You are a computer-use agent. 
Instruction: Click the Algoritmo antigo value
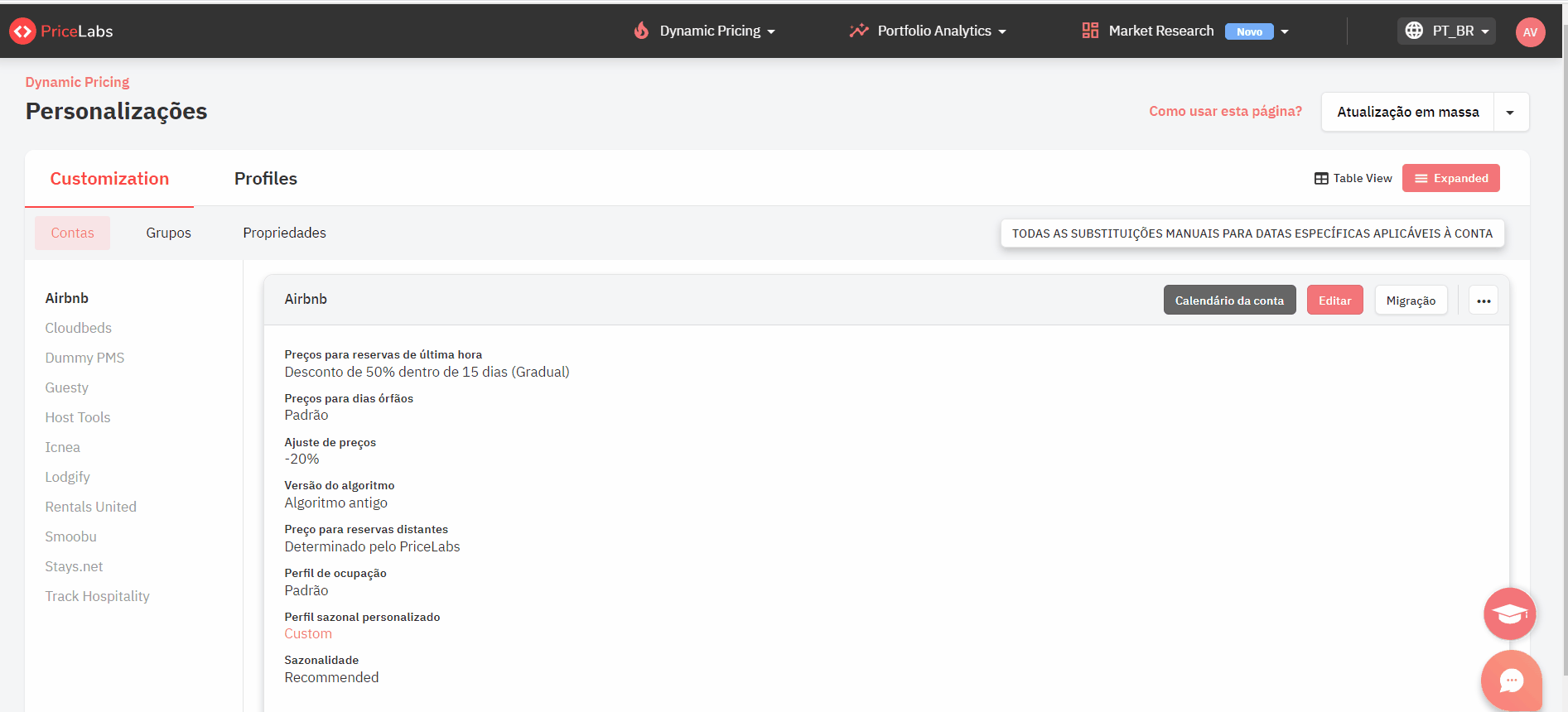tap(335, 503)
